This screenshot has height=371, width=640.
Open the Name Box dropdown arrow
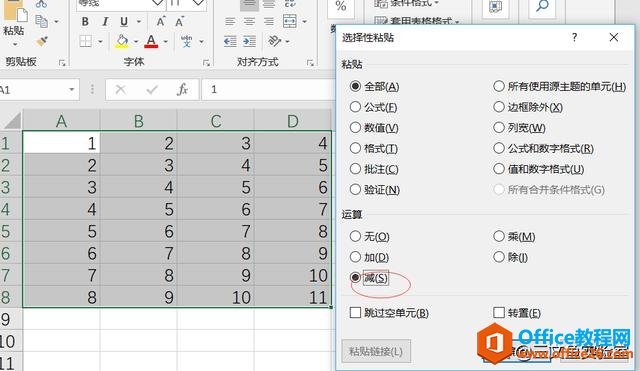[71, 89]
